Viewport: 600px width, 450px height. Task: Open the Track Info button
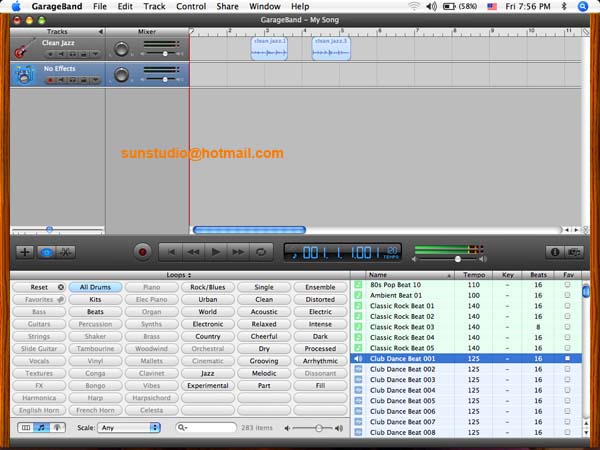tap(555, 252)
